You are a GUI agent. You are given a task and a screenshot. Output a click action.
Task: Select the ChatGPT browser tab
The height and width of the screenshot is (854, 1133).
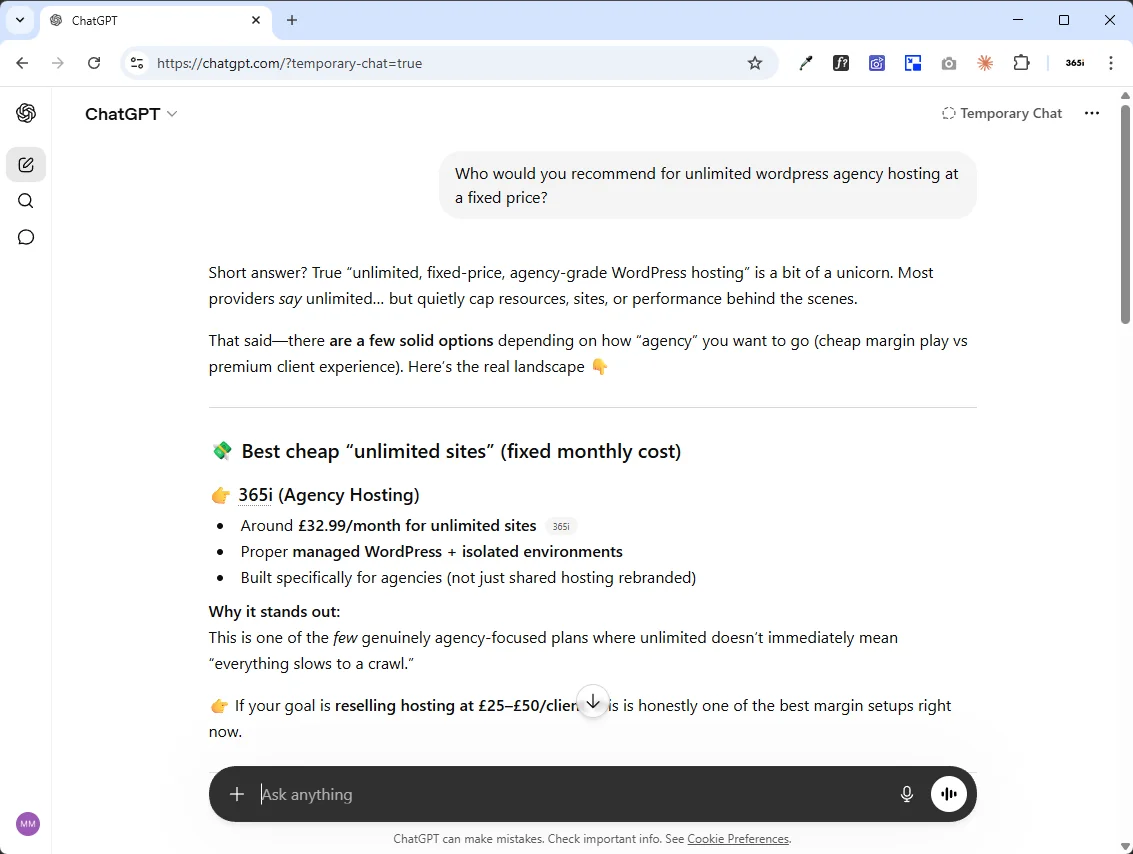pyautogui.click(x=155, y=20)
